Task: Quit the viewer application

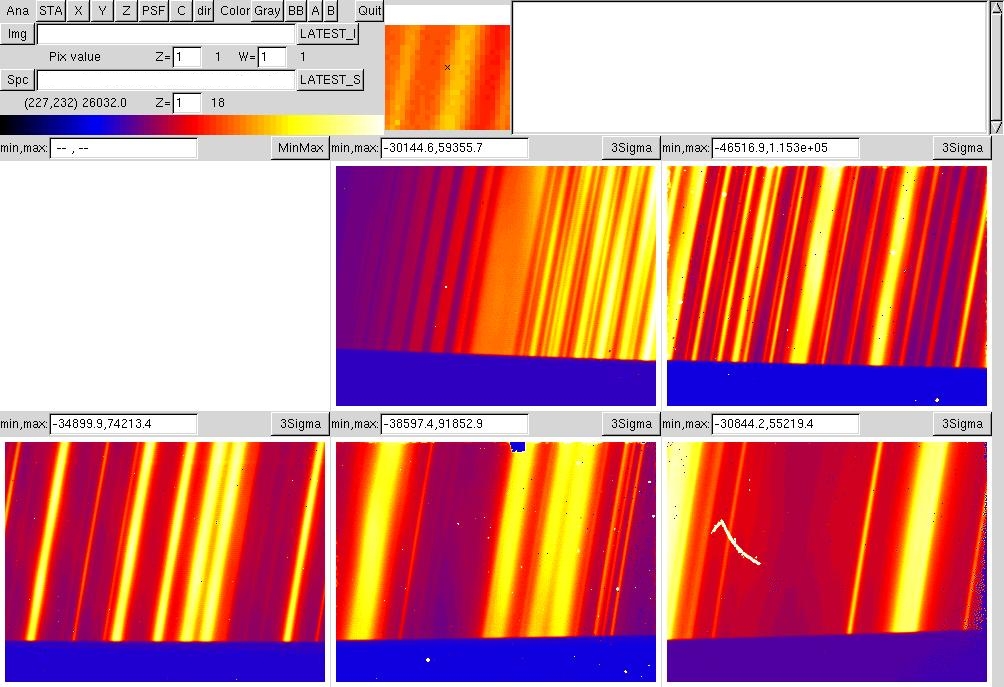Action: (x=370, y=11)
